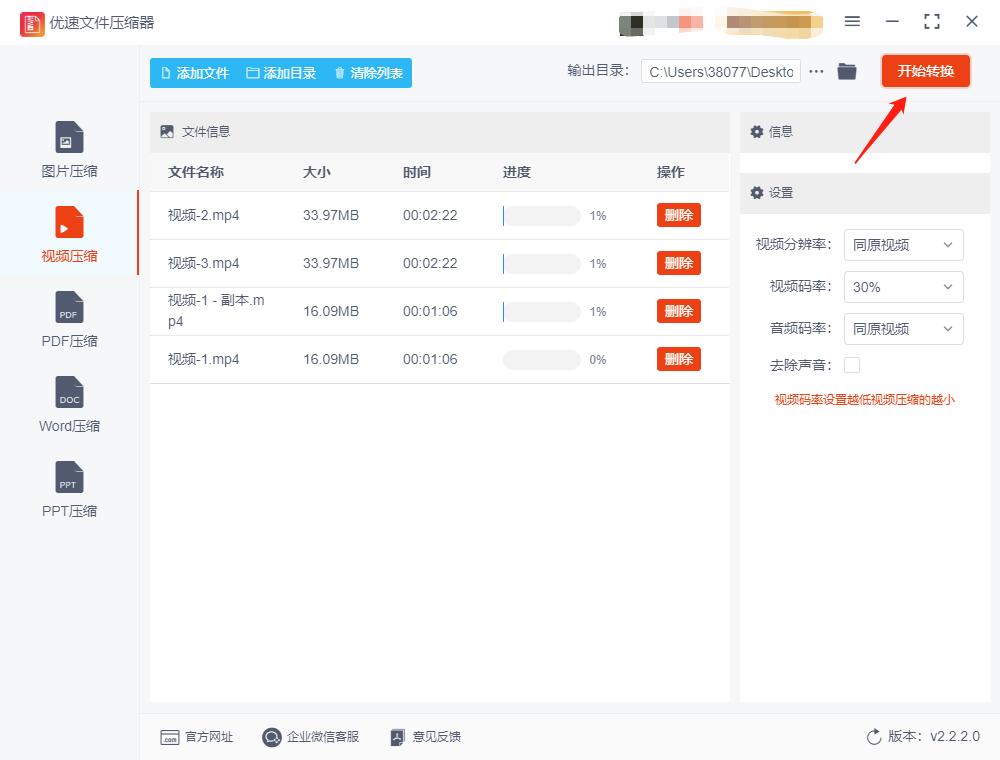This screenshot has height=760, width=1000.
Task: Switch to 图片压缩 image compression mode
Action: (x=68, y=148)
